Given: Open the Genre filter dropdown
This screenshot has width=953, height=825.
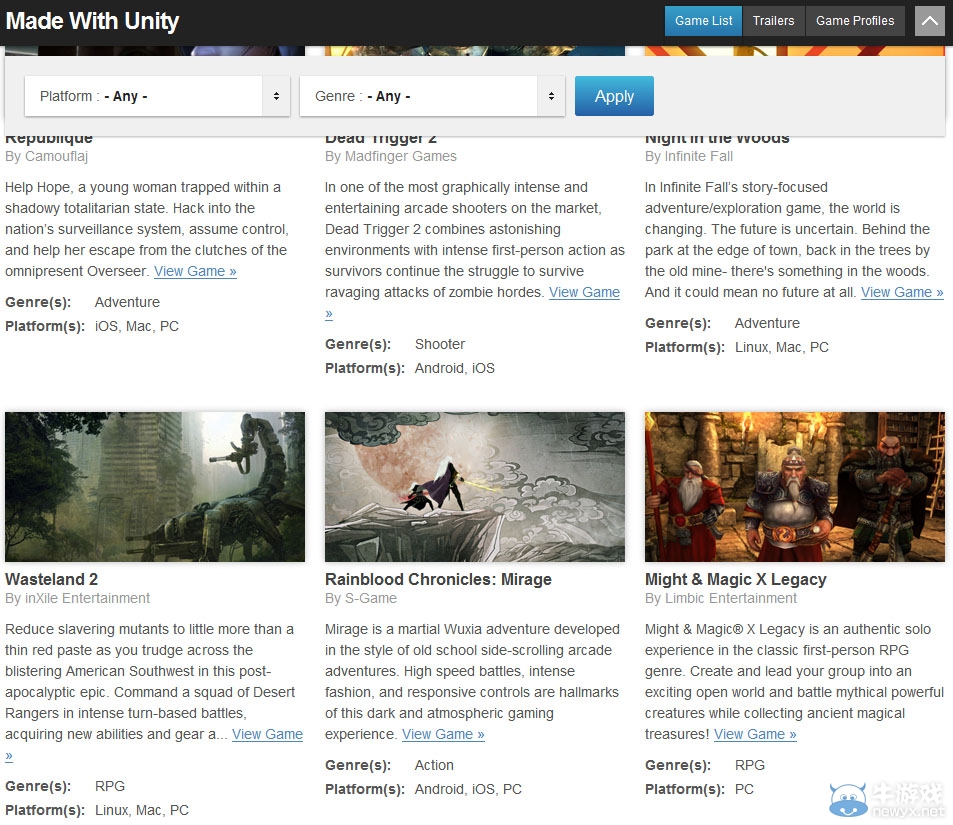Looking at the screenshot, I should click(432, 96).
